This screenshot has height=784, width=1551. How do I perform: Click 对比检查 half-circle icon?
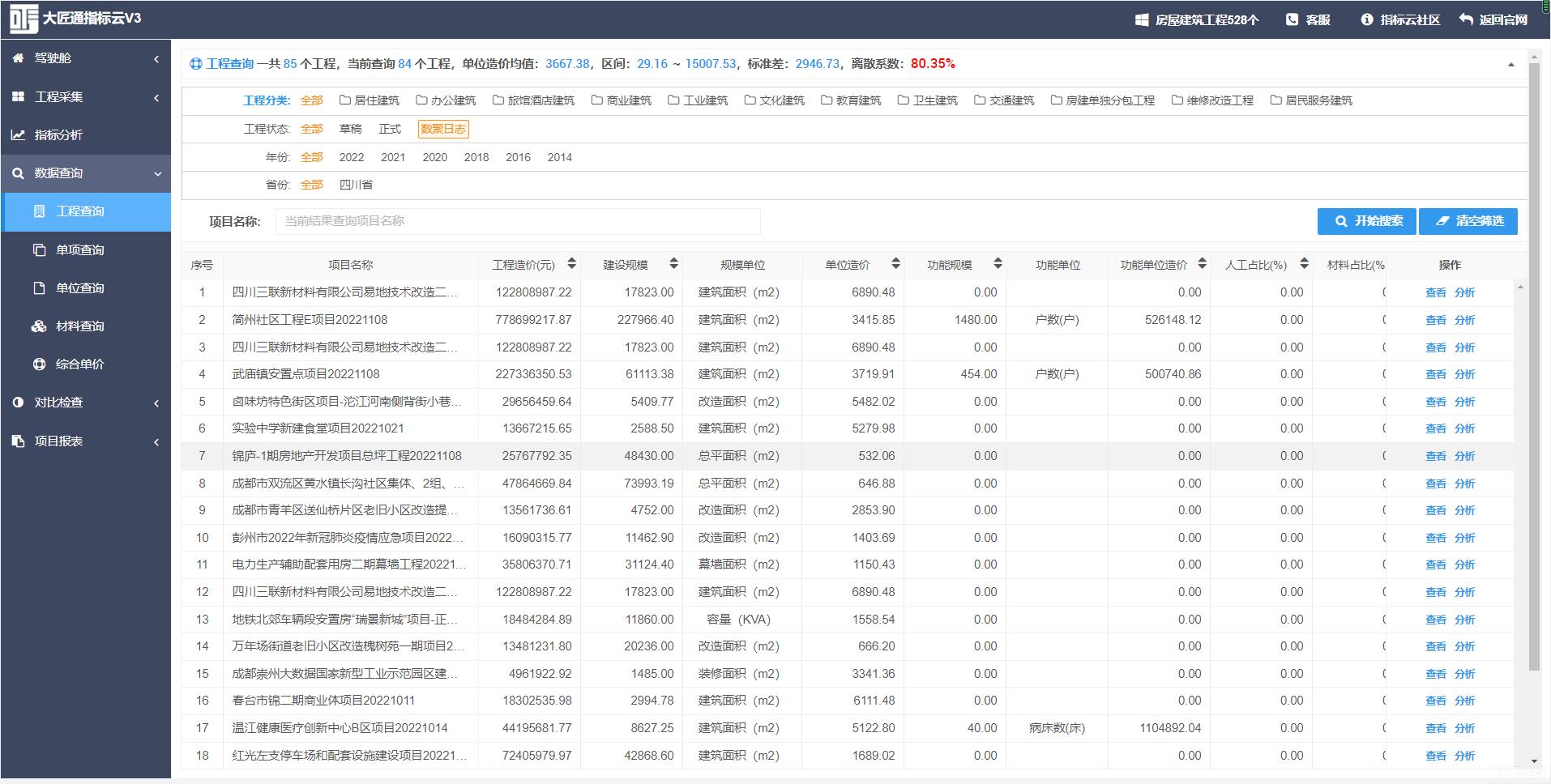click(19, 403)
